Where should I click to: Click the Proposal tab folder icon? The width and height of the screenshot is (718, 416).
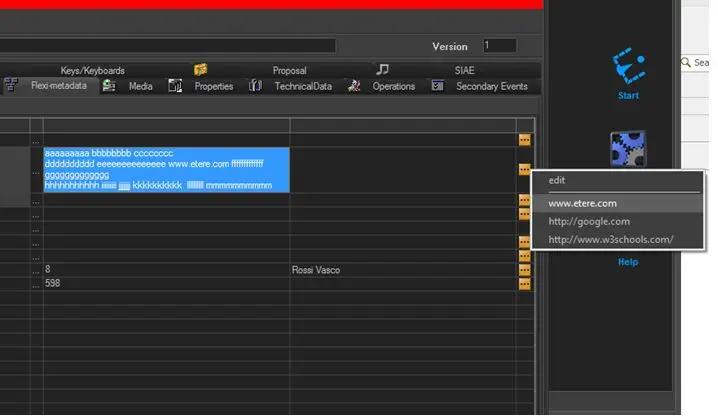coord(201,70)
